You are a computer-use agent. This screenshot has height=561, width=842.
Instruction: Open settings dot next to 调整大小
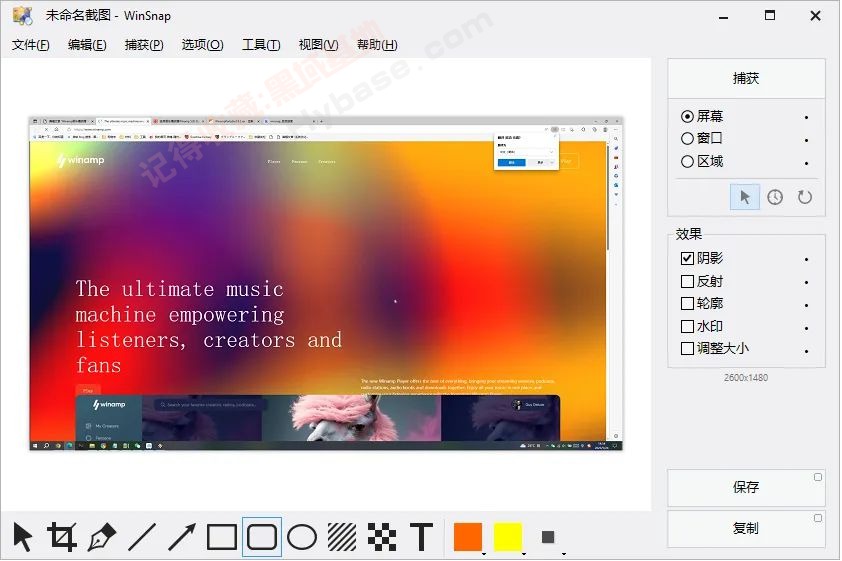click(807, 351)
